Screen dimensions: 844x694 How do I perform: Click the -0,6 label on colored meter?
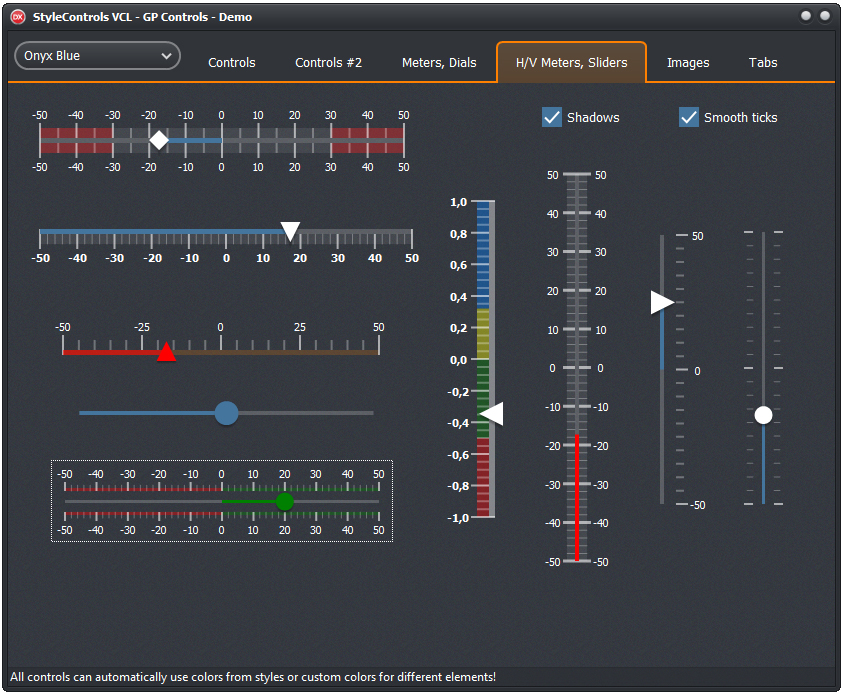tap(457, 455)
